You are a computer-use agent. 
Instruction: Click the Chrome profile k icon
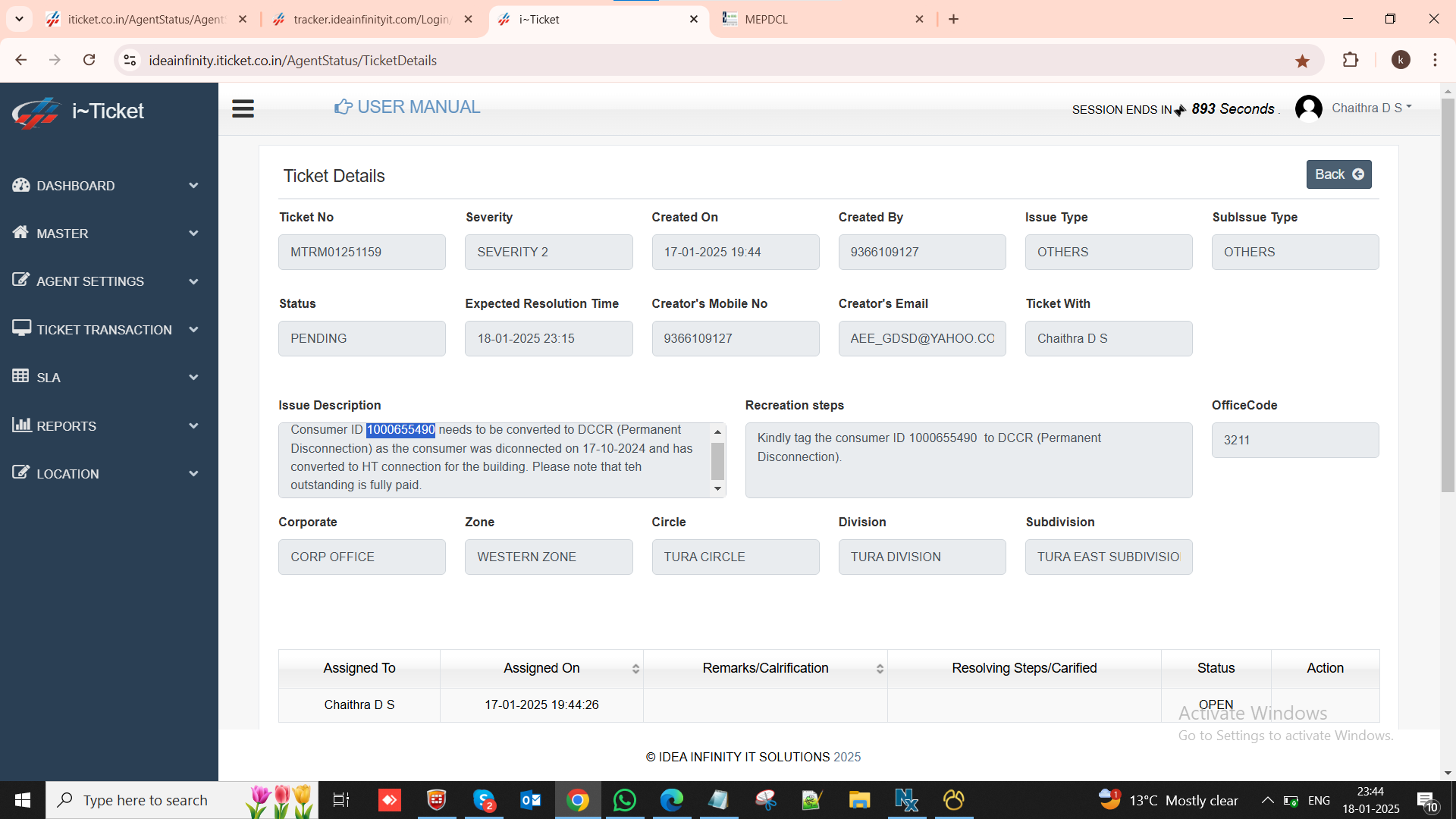coord(1401,60)
